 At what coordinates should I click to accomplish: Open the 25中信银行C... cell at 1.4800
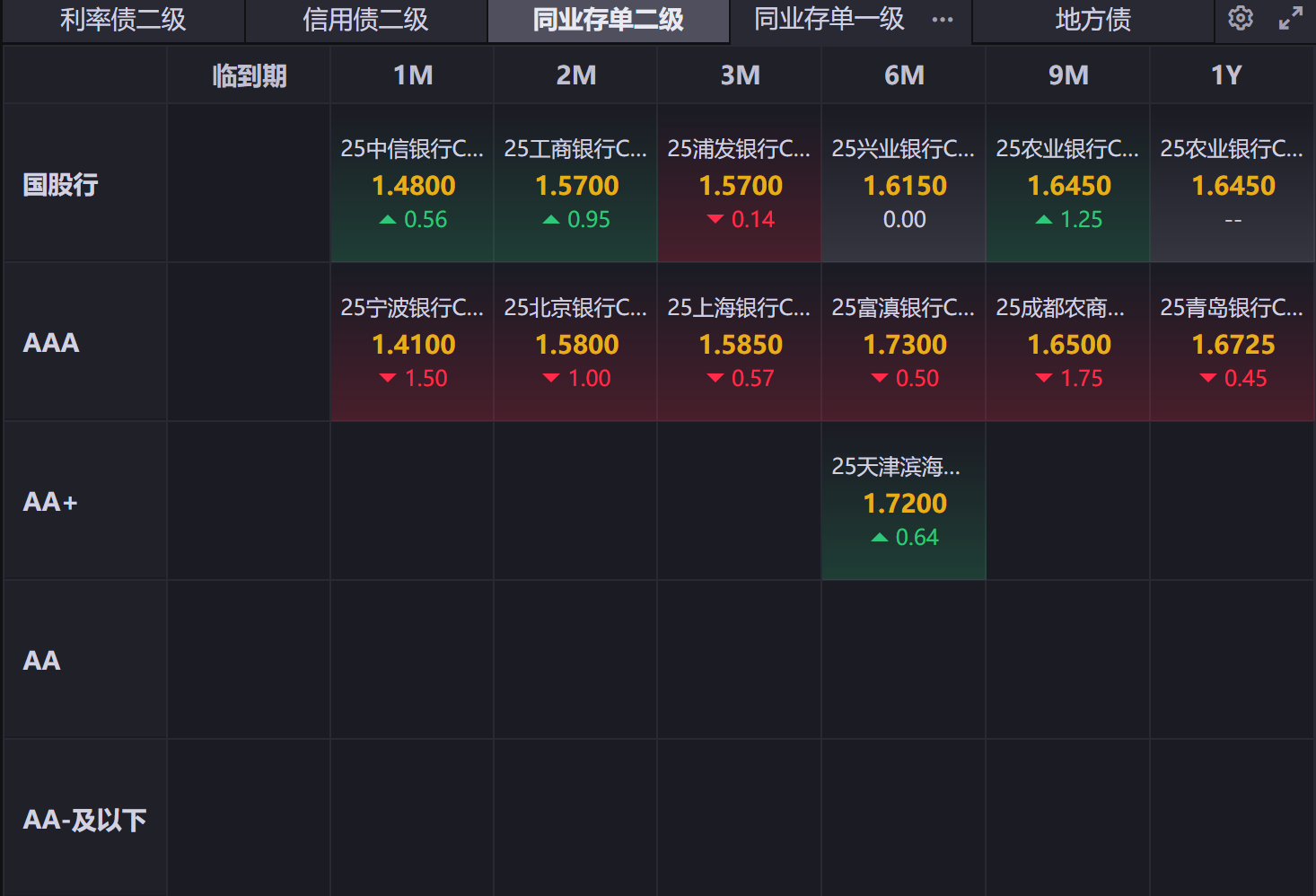click(413, 184)
